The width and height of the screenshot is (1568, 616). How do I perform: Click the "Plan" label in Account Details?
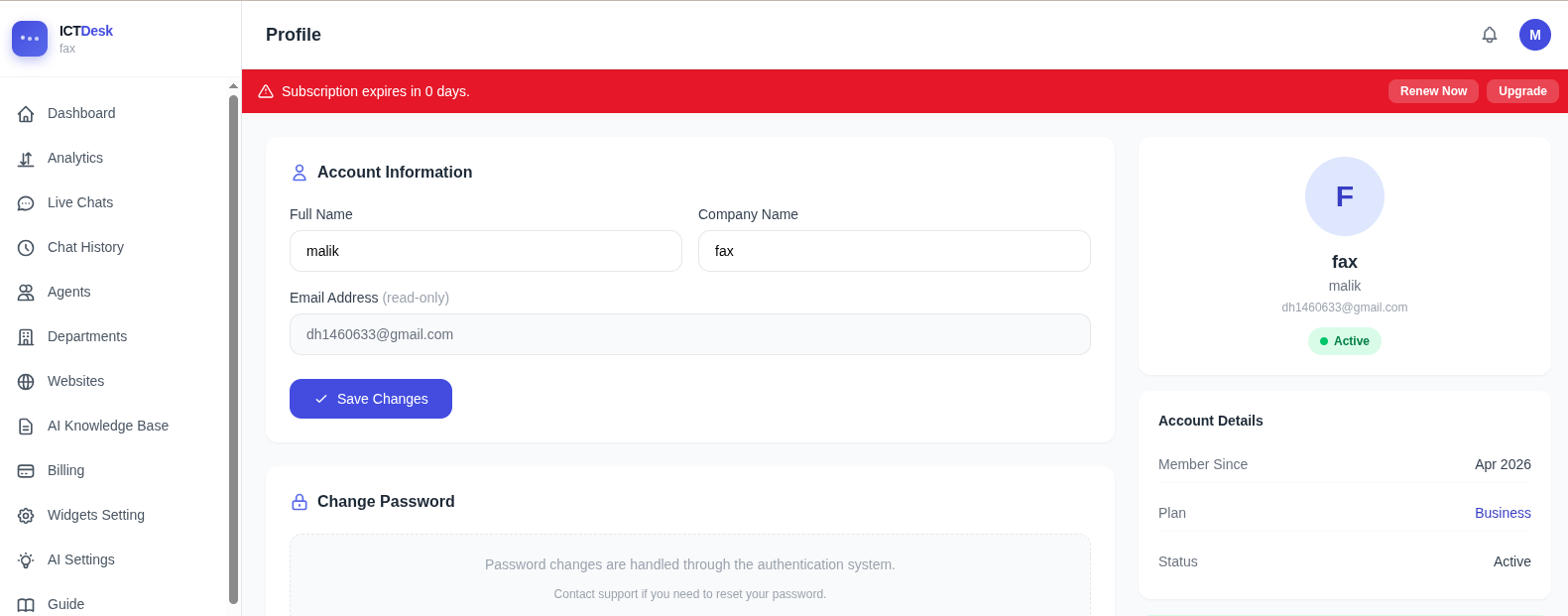[x=1172, y=513]
